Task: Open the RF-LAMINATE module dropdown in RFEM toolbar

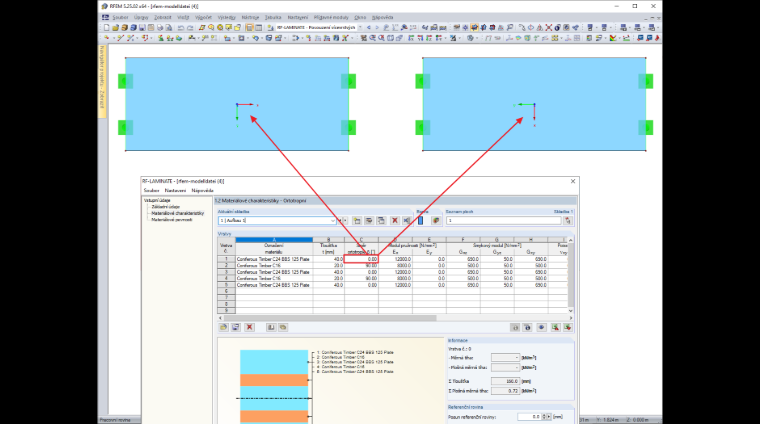Action: 360,28
